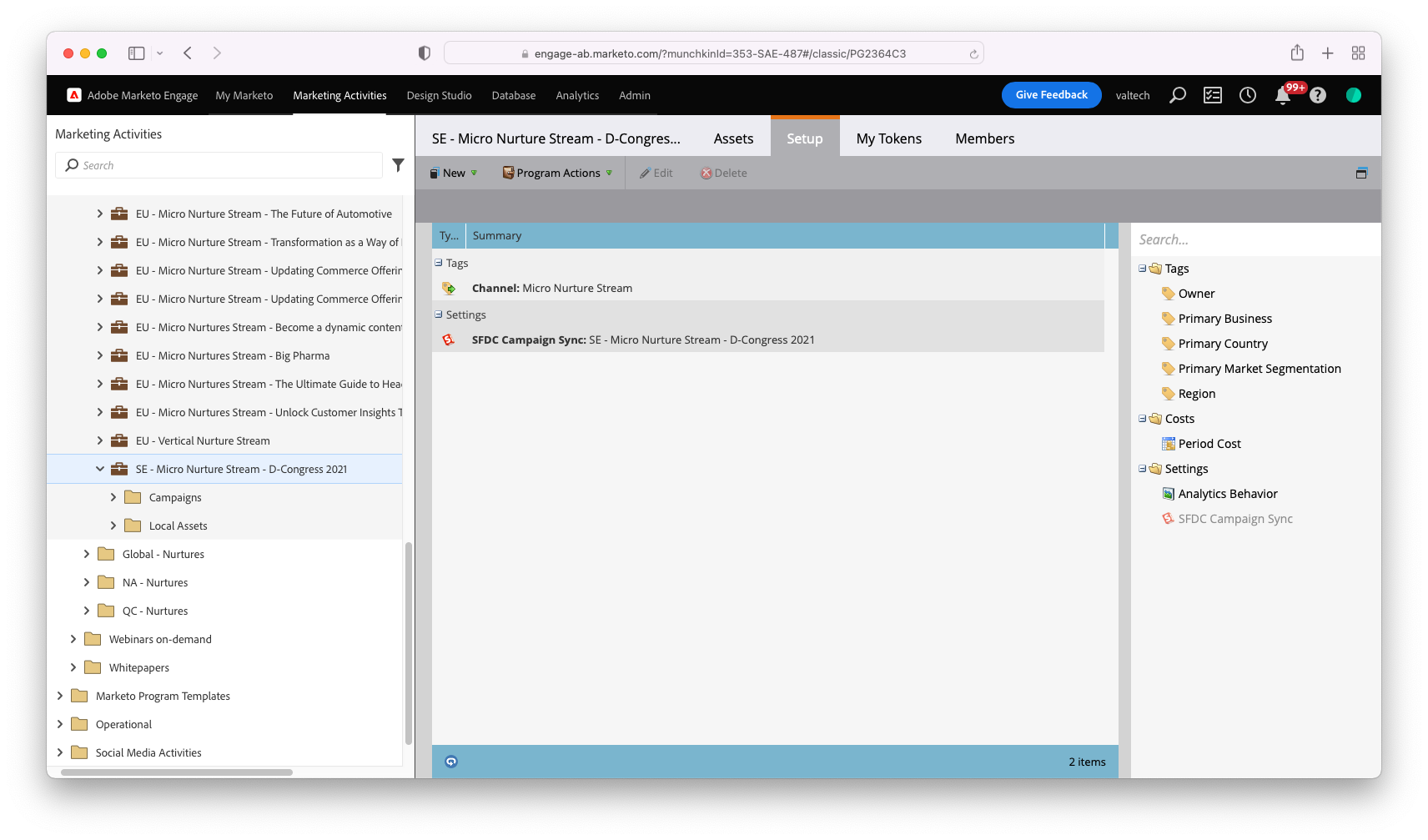Open Database in top navigation

[514, 95]
